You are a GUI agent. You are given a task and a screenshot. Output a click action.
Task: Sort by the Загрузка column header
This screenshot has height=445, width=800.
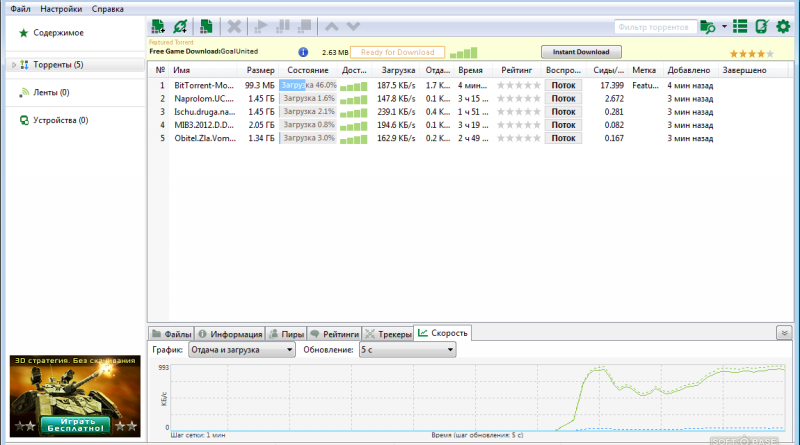coord(396,70)
